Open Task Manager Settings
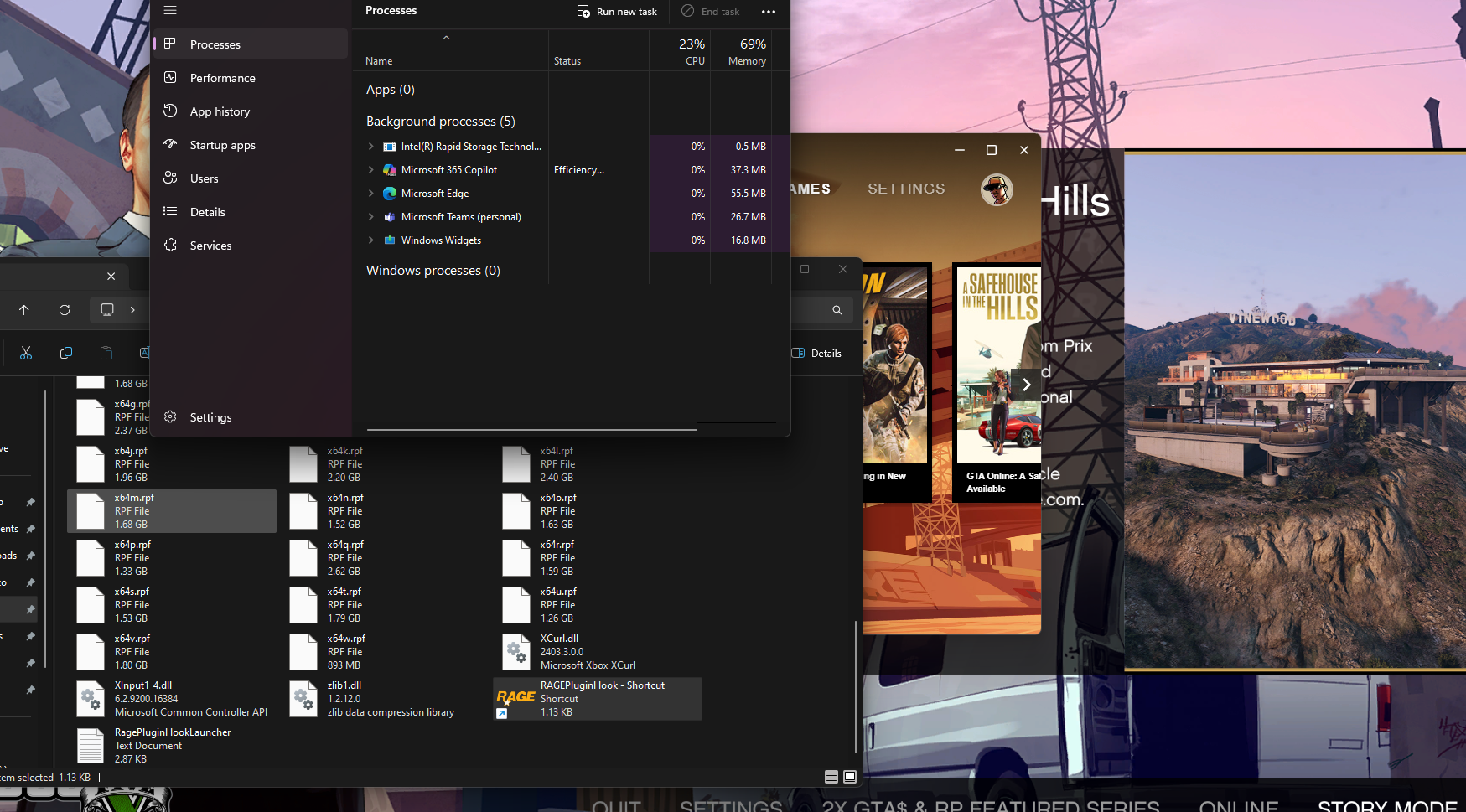 tap(210, 417)
